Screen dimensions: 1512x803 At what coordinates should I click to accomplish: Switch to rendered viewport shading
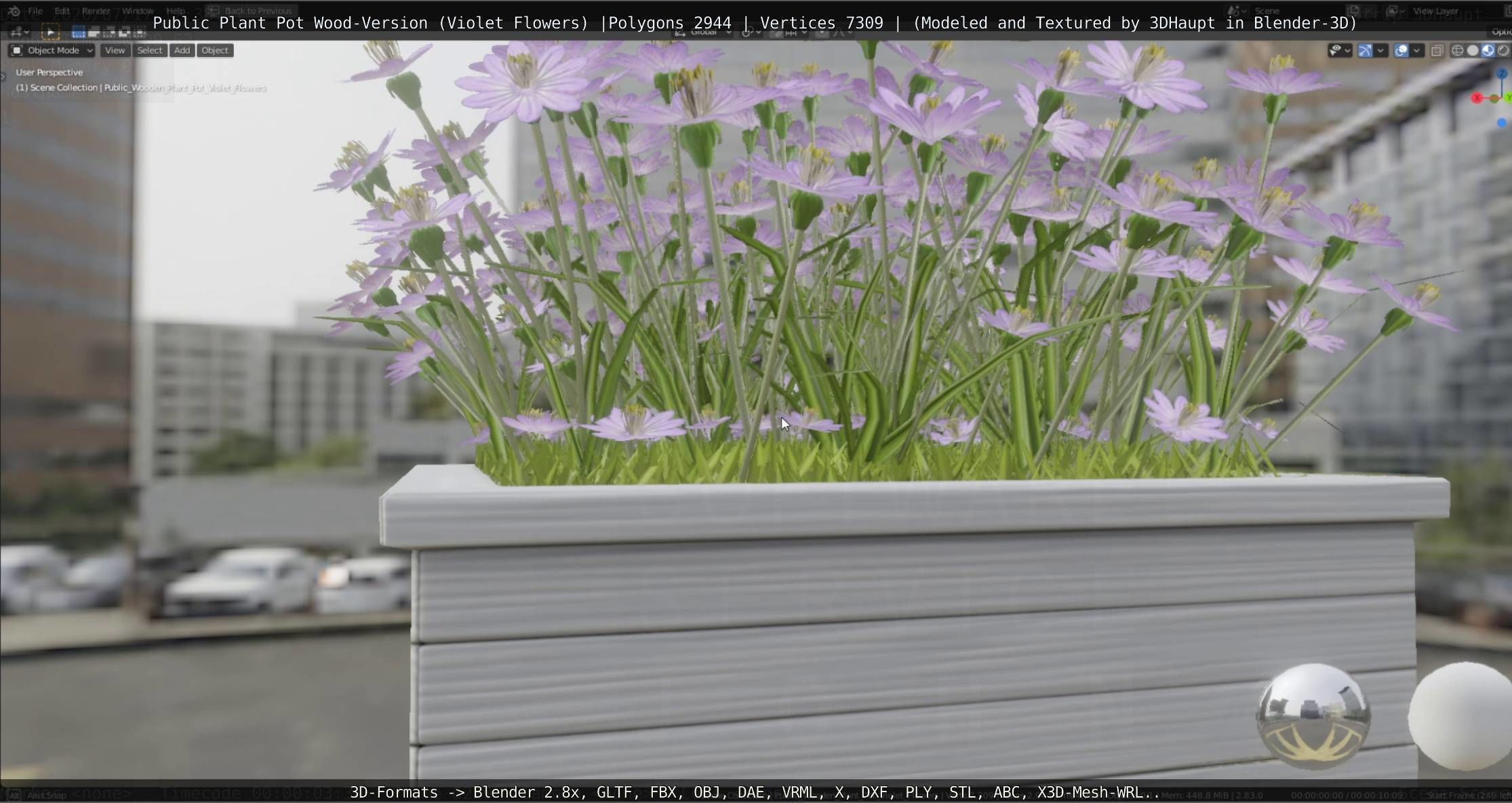coord(1503,50)
